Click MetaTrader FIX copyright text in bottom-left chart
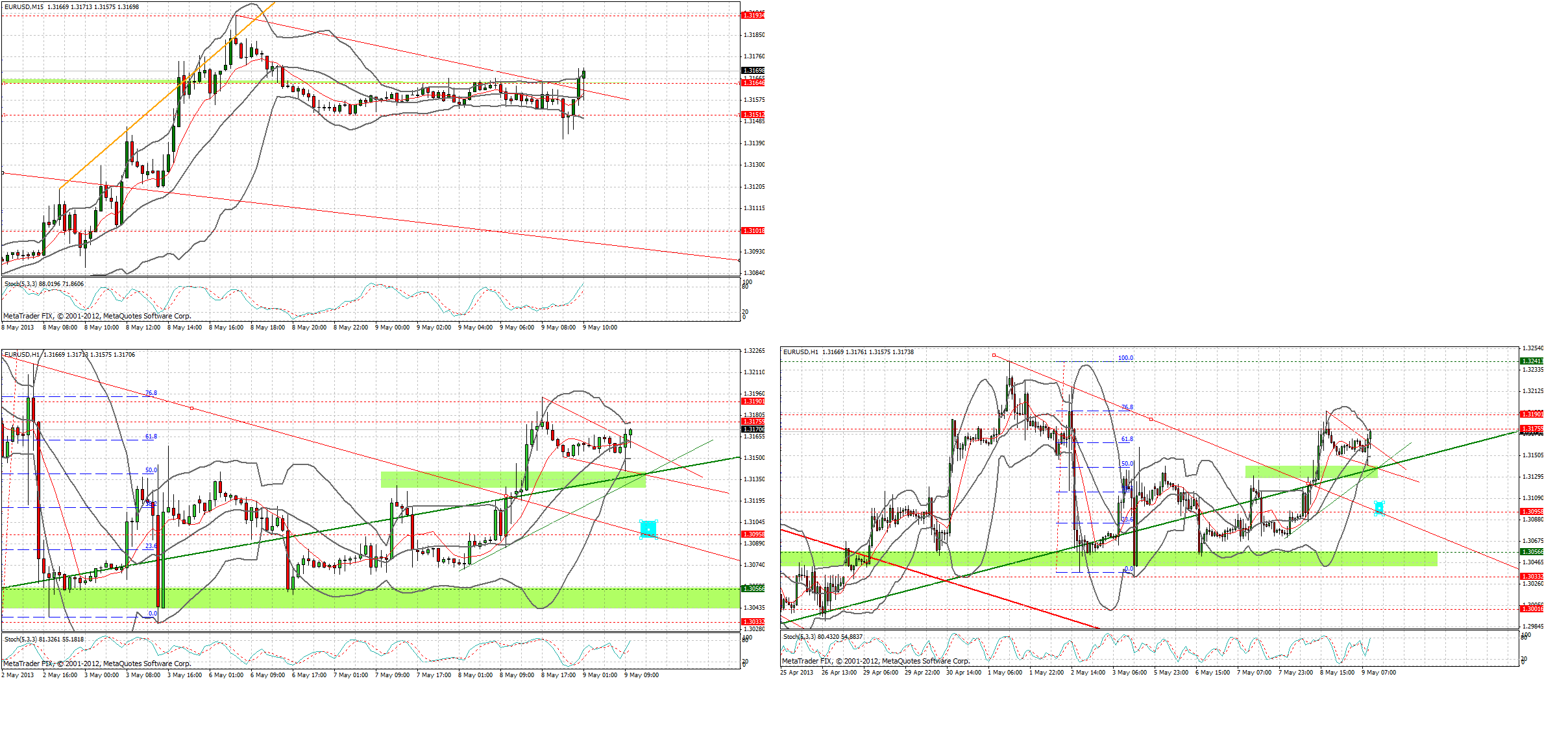1568x755 pixels. (x=97, y=664)
